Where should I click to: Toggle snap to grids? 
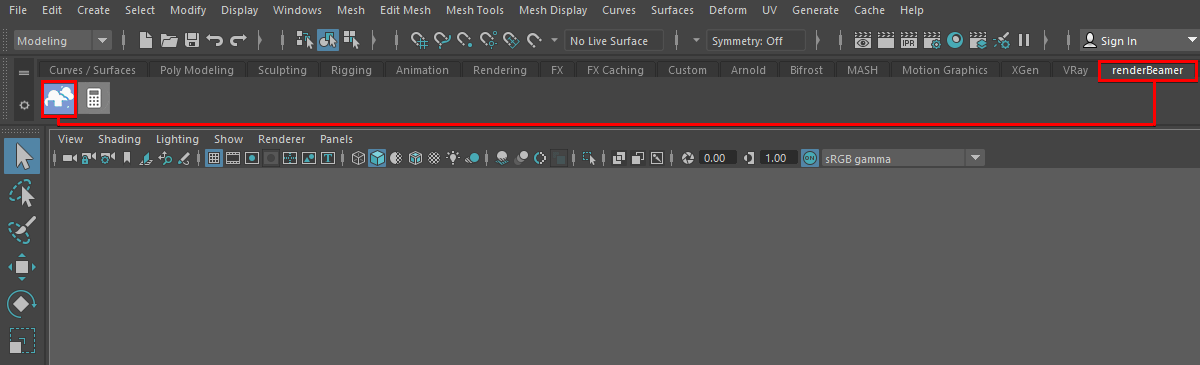point(420,41)
